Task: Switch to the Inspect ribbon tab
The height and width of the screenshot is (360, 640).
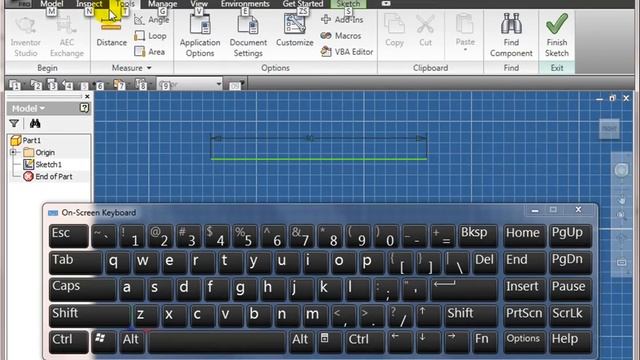Action: point(89,4)
